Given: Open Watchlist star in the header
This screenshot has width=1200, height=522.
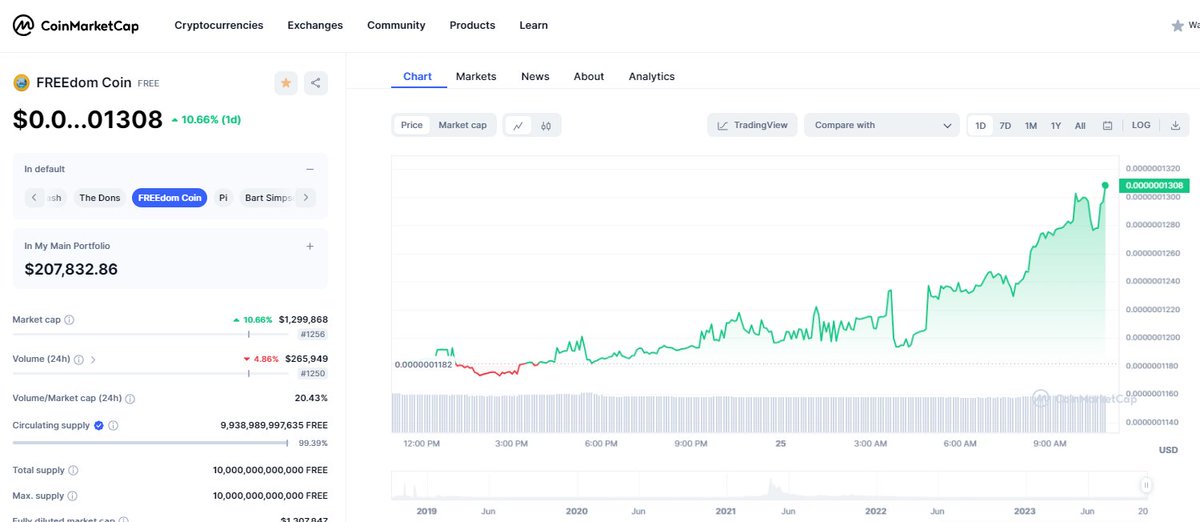Looking at the screenshot, I should point(1178,26).
